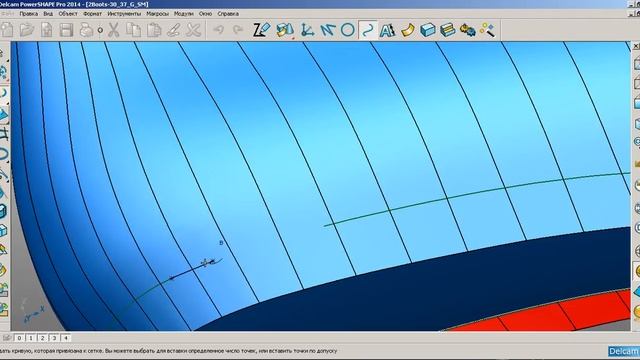Image resolution: width=640 pixels, height=360 pixels.
Task: Select level button 4
Action: (x=65, y=338)
